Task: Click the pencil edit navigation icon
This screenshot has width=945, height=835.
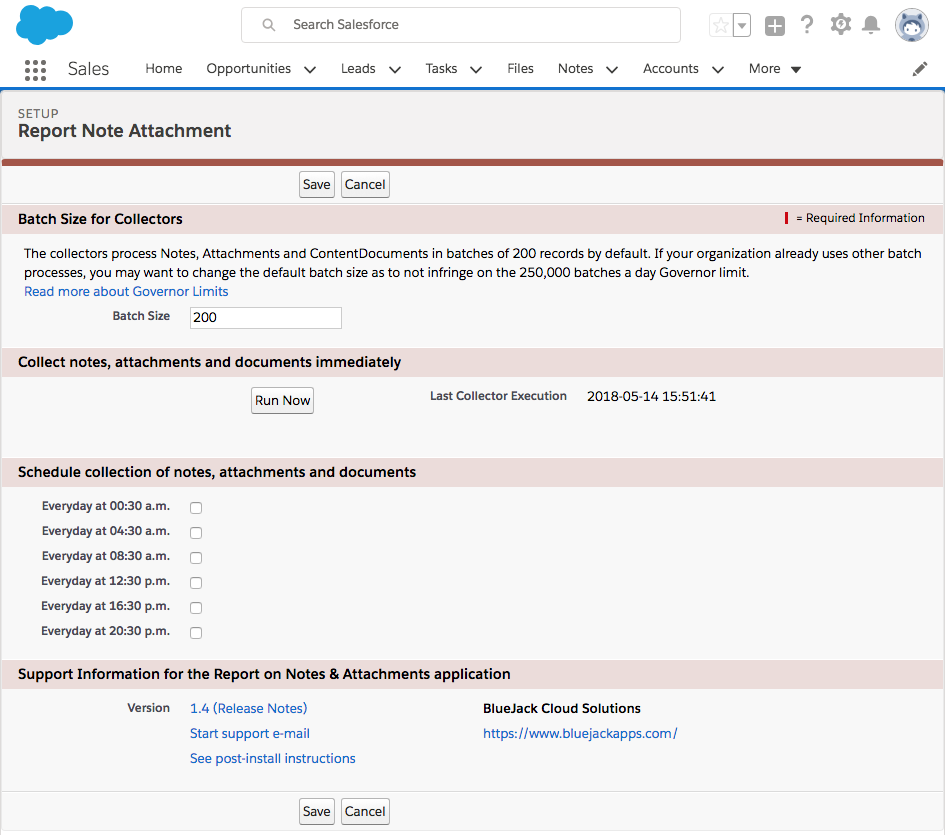Action: click(x=920, y=69)
